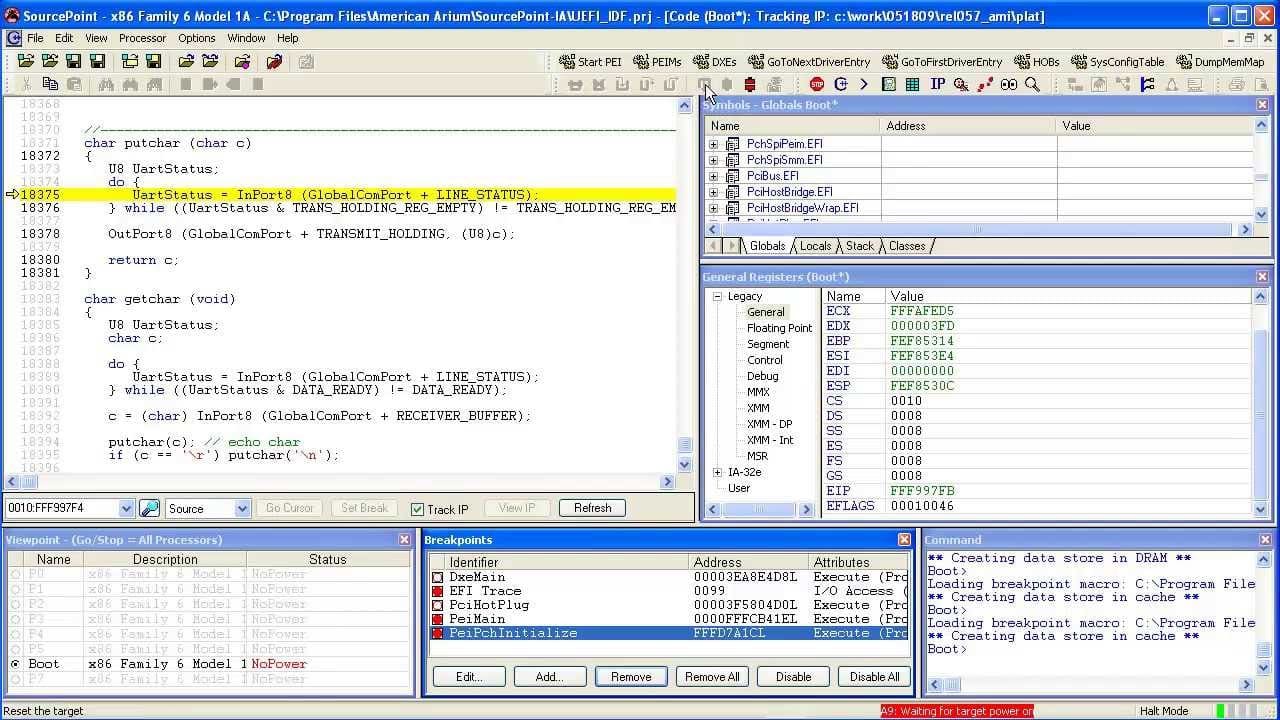Click the red Stop icon in toolbar
This screenshot has height=720, width=1280.
[817, 85]
